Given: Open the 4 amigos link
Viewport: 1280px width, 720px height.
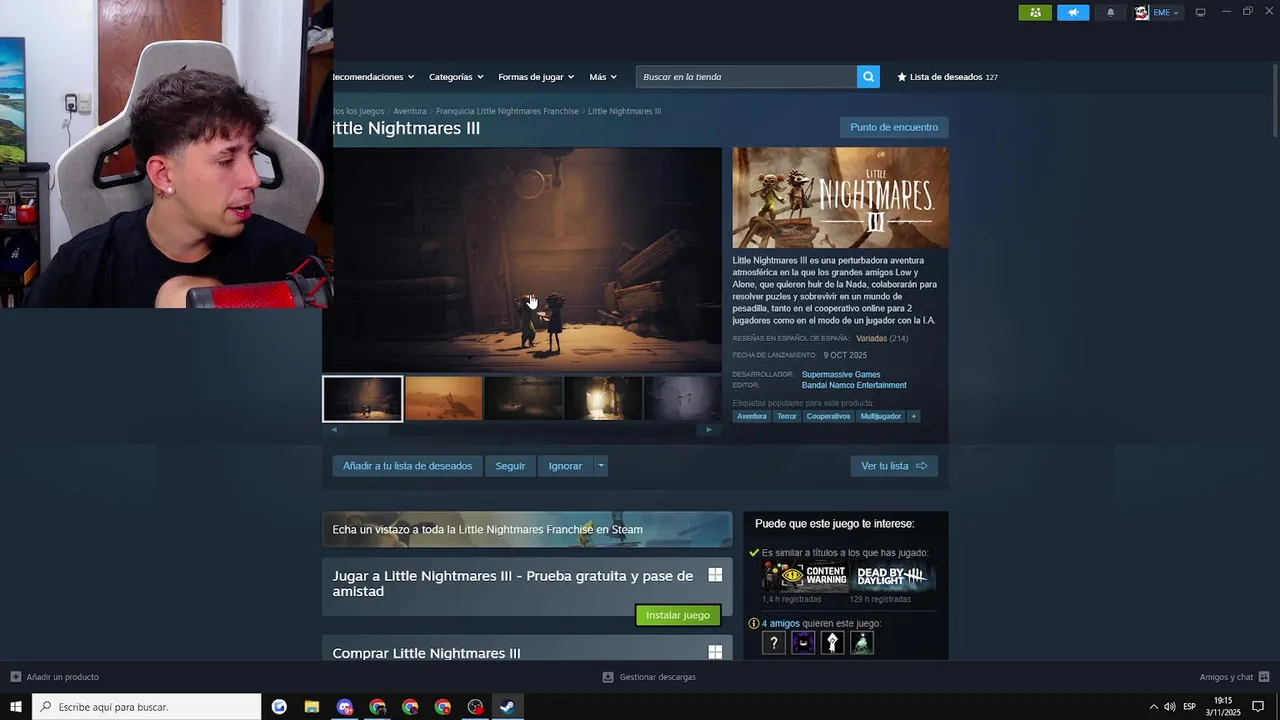Looking at the screenshot, I should click(x=780, y=623).
